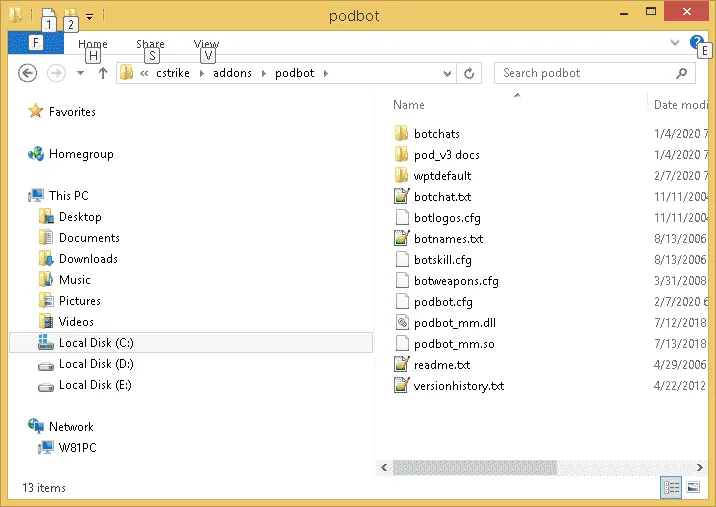Select Favorites in the navigation pane
Viewport: 716px width, 507px height.
pos(72,112)
